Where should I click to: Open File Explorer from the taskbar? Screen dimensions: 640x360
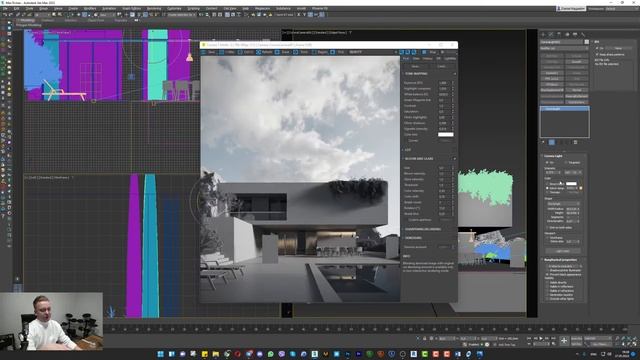tap(216, 354)
